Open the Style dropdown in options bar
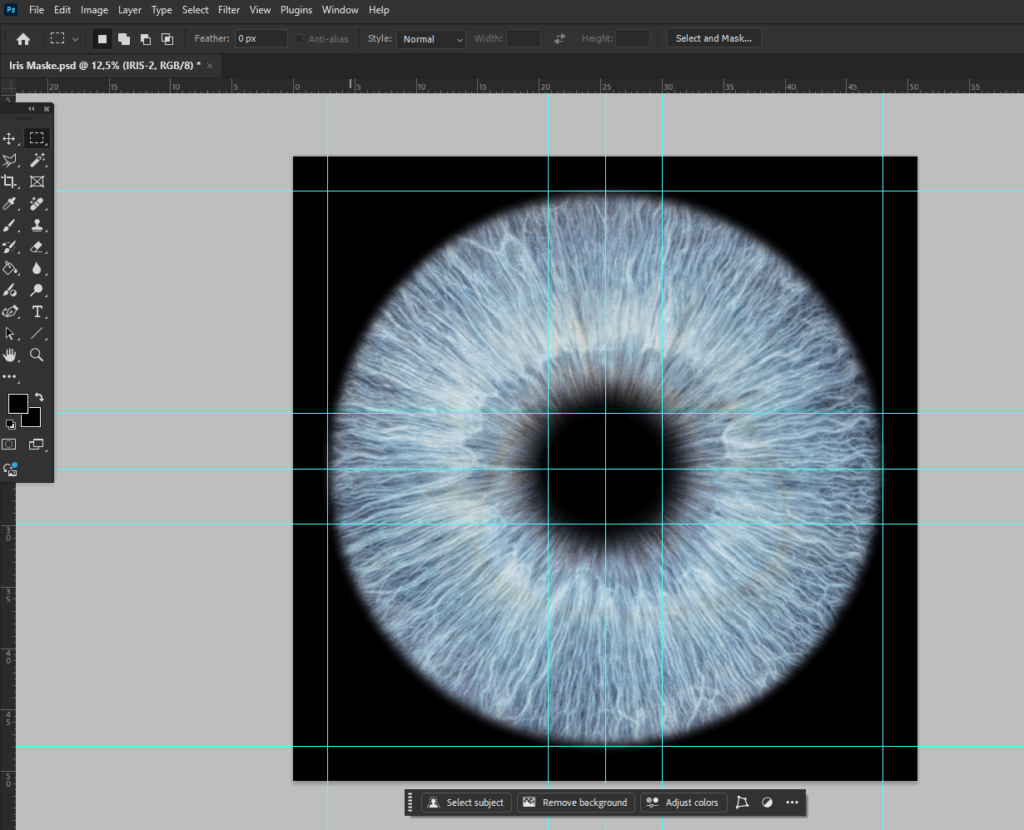Viewport: 1024px width, 830px height. [x=430, y=38]
